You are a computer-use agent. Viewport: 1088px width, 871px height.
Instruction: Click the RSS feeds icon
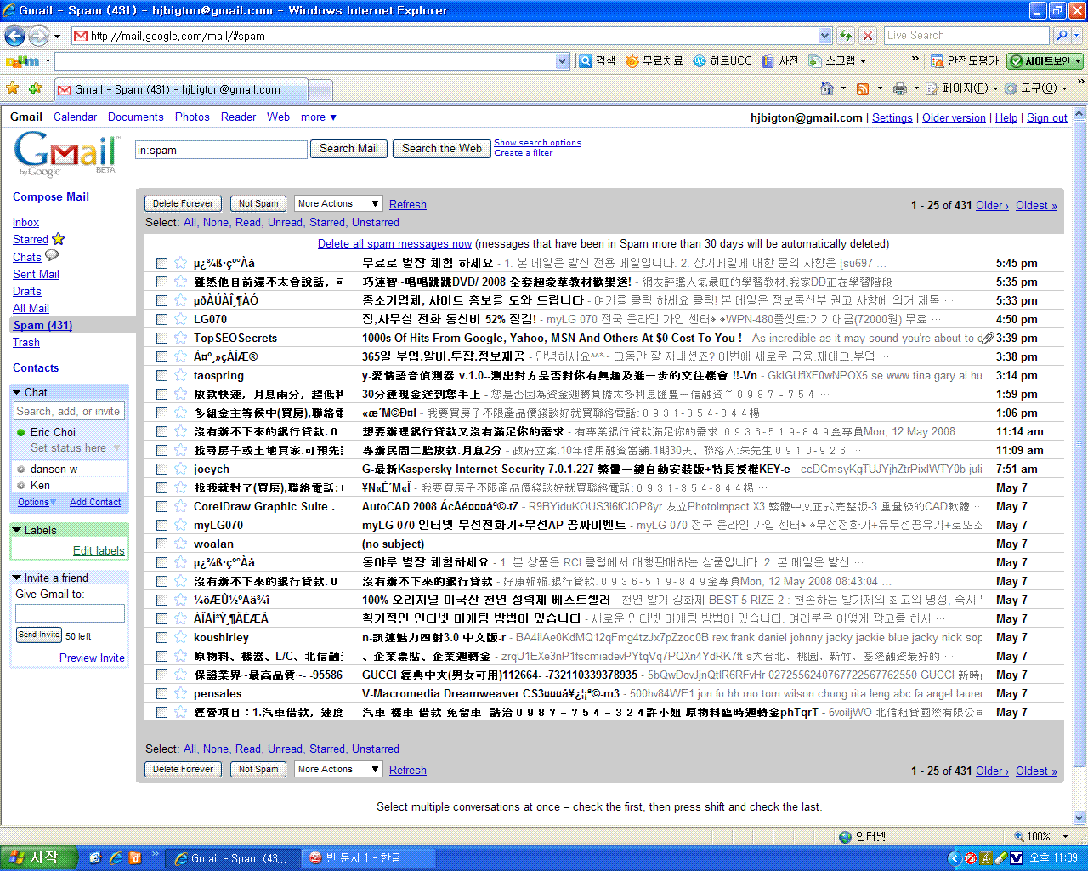[863, 89]
